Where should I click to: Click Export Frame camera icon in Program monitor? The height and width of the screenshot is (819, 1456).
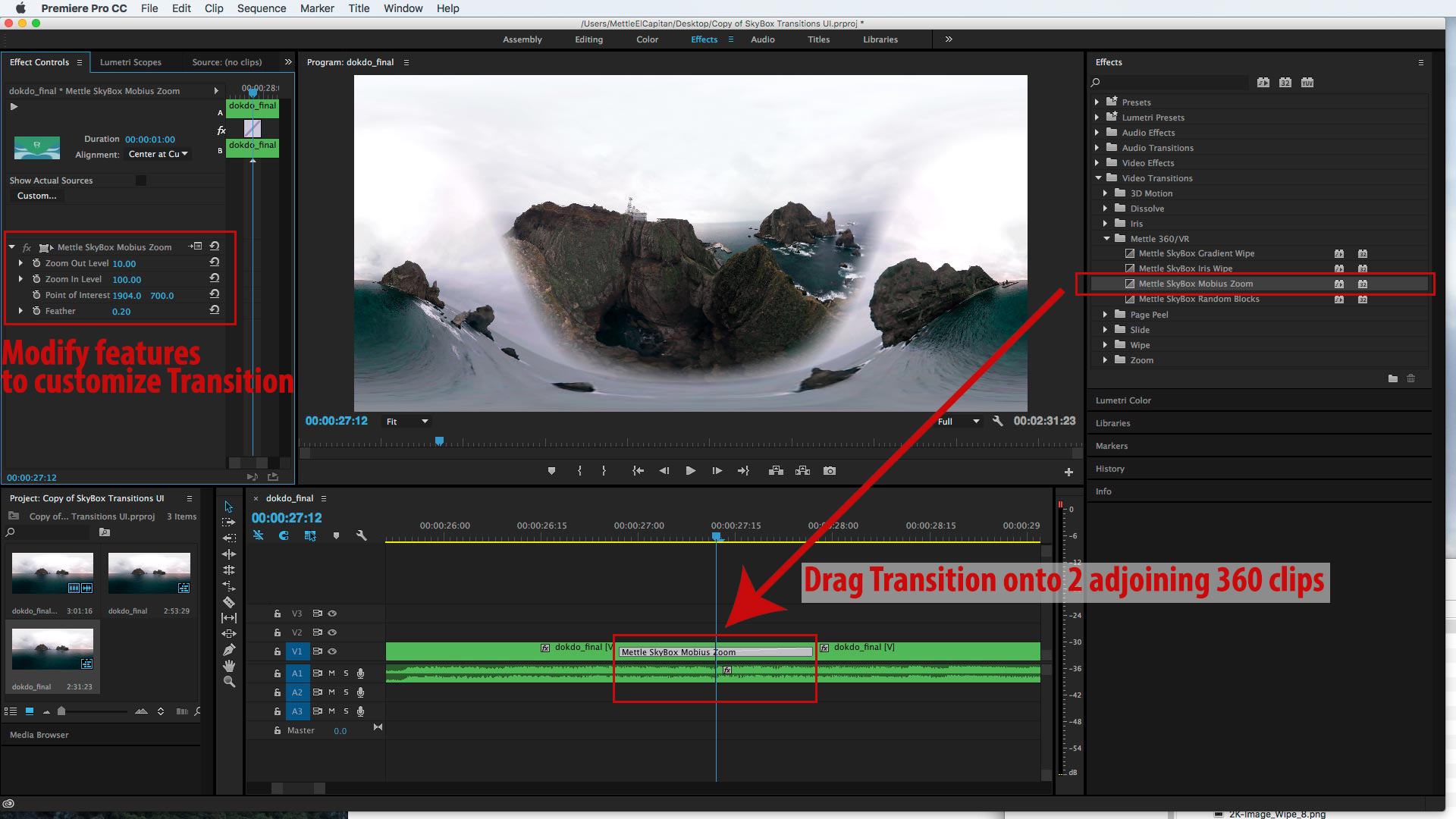pyautogui.click(x=830, y=471)
